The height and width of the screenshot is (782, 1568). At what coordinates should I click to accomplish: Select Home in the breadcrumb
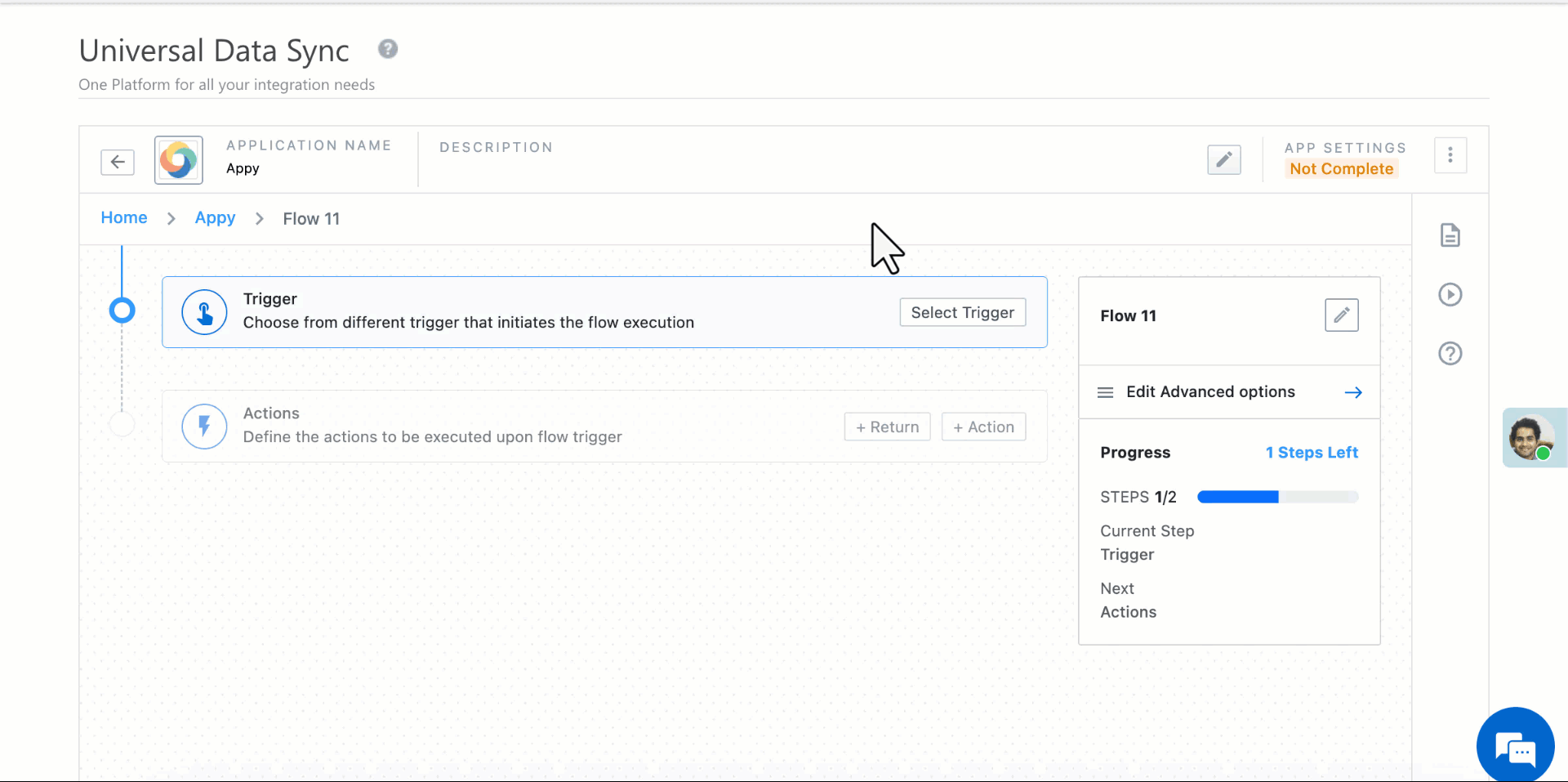coord(123,217)
